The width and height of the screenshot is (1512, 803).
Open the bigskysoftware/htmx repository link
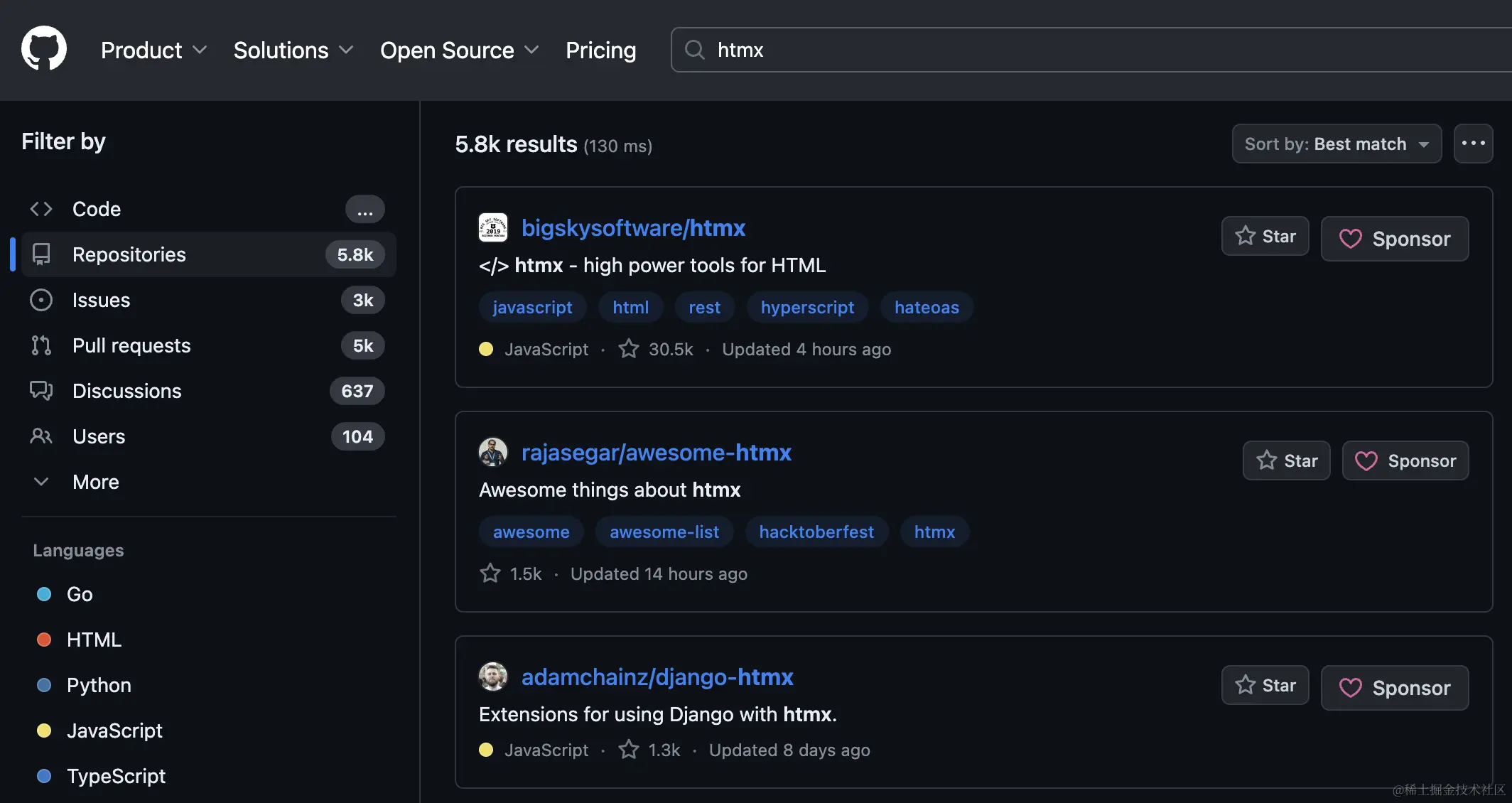point(633,227)
